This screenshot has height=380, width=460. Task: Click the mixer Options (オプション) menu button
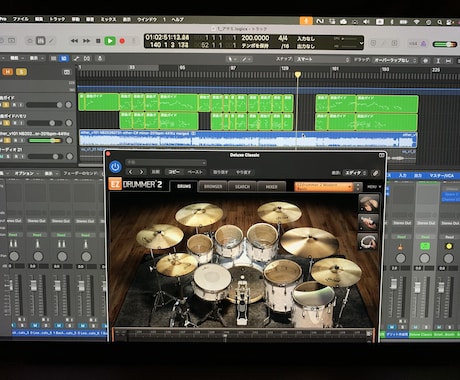26,173
